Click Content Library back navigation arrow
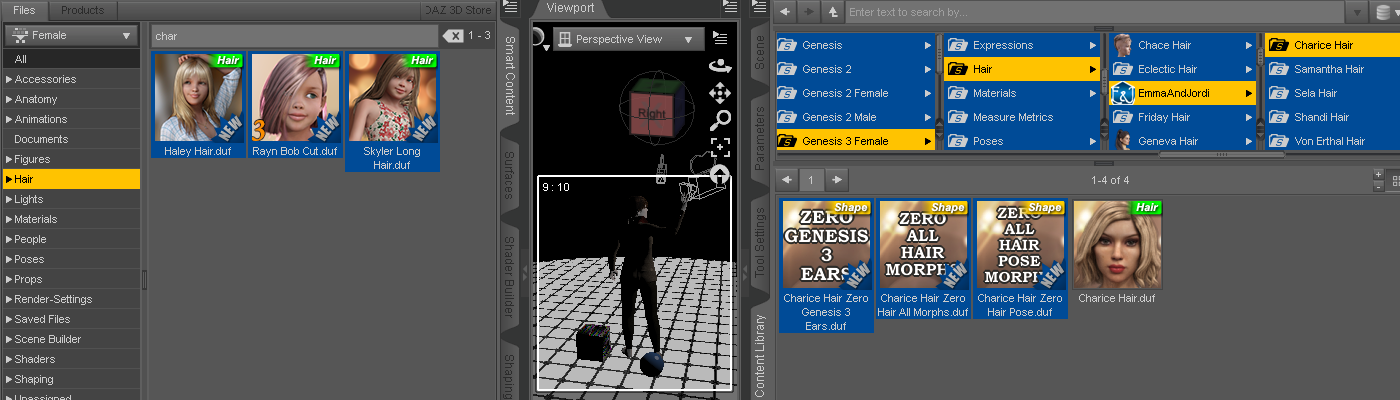The image size is (1400, 400). (786, 12)
